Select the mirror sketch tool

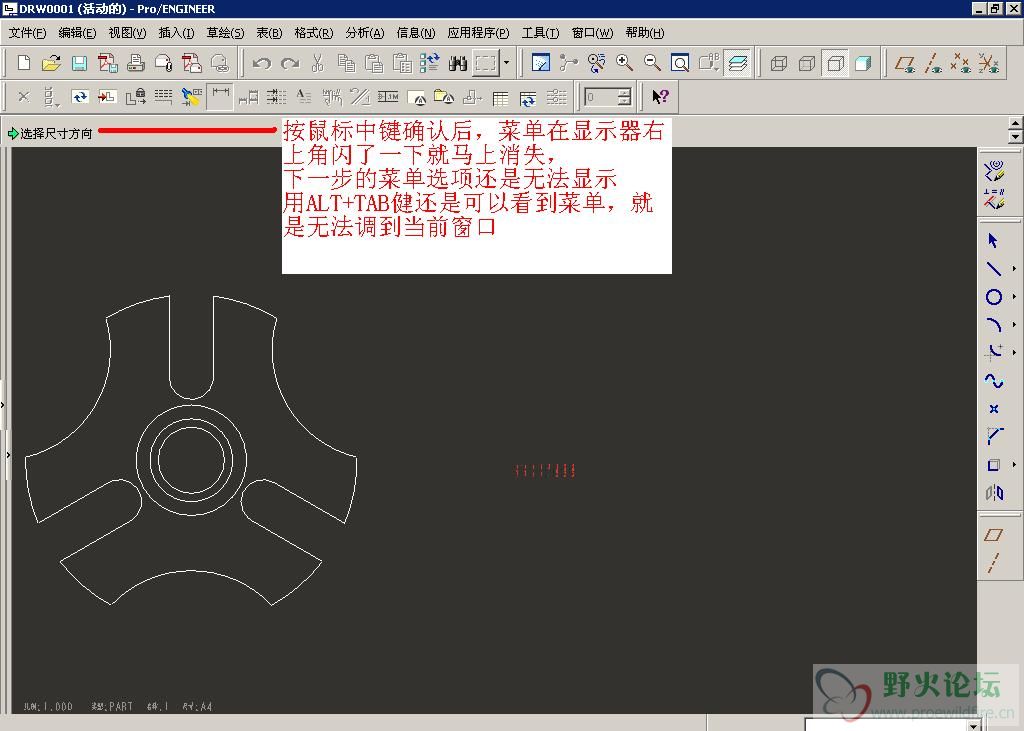tap(994, 493)
